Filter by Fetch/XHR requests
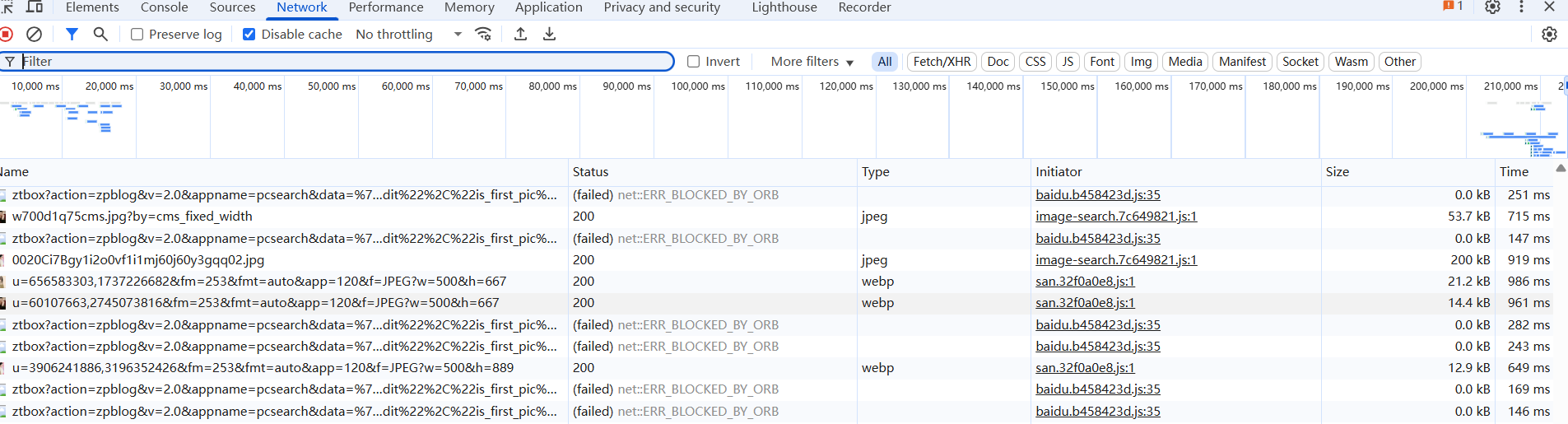The image size is (1568, 424). click(942, 62)
